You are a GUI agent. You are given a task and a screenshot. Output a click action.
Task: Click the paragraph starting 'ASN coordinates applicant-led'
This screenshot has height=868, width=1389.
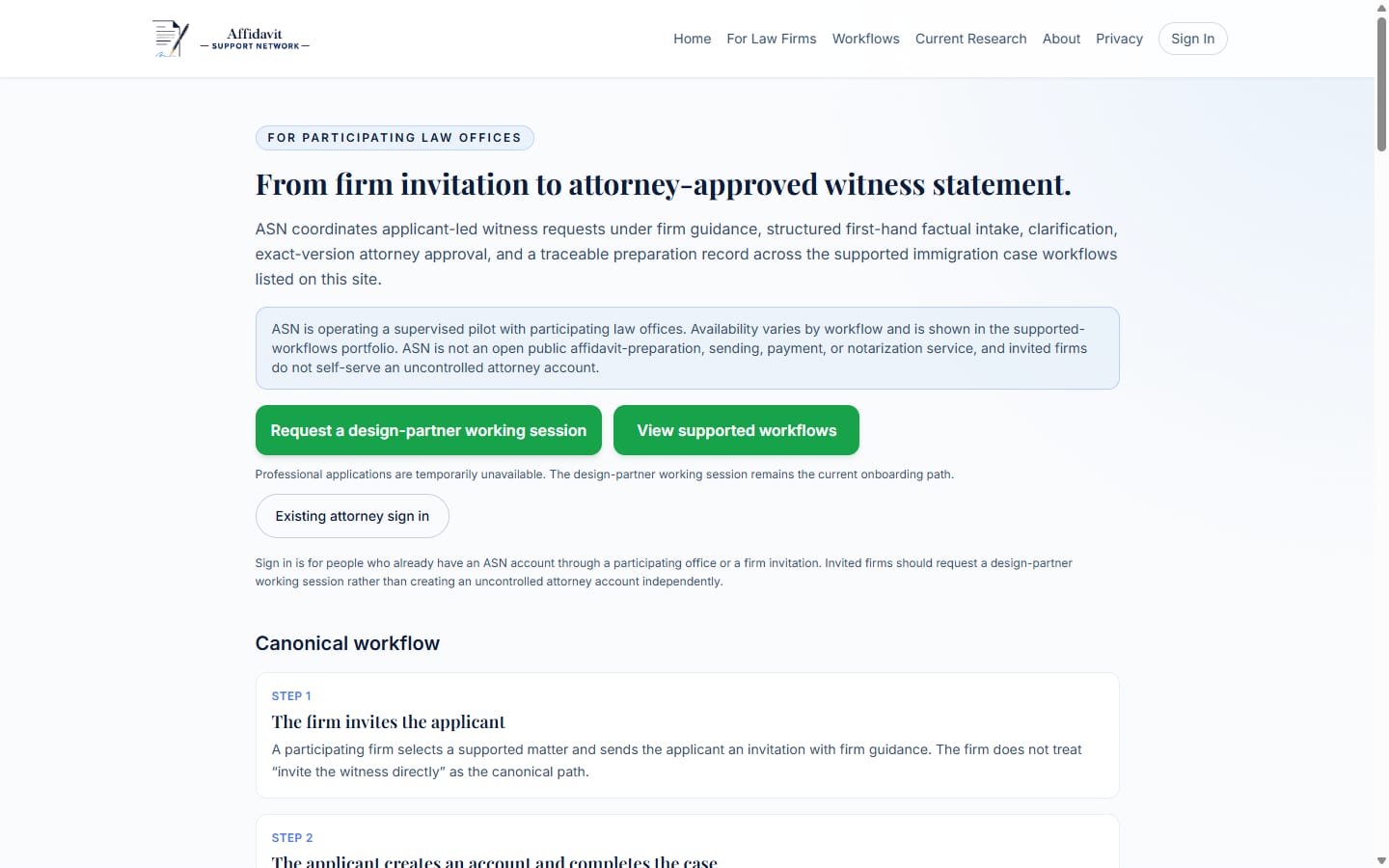686,254
